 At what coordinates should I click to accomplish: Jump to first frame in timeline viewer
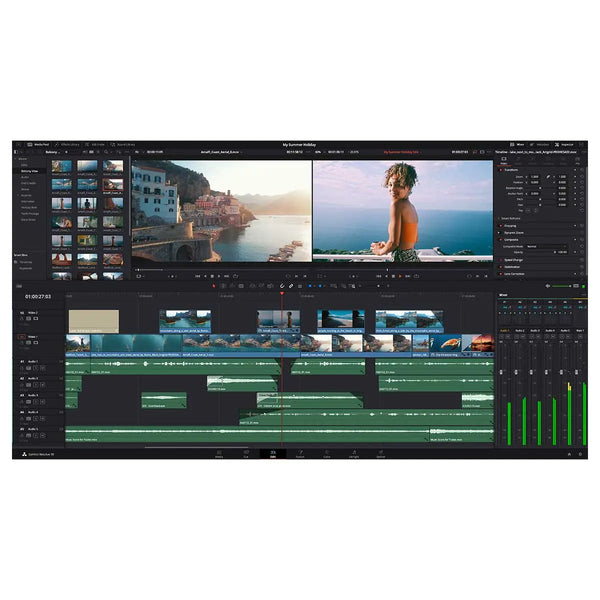coord(378,276)
